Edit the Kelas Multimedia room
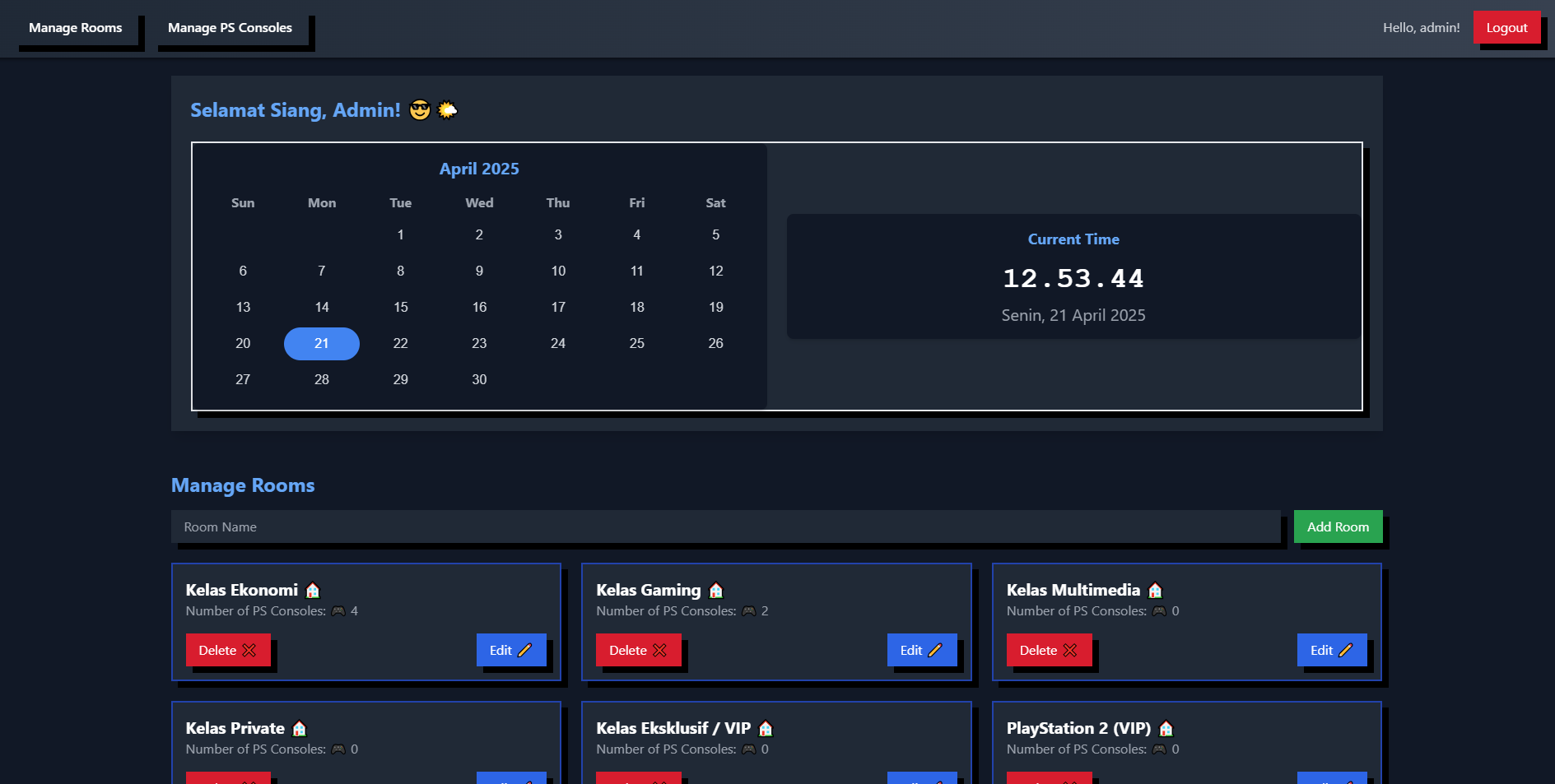1555x784 pixels. click(1331, 650)
